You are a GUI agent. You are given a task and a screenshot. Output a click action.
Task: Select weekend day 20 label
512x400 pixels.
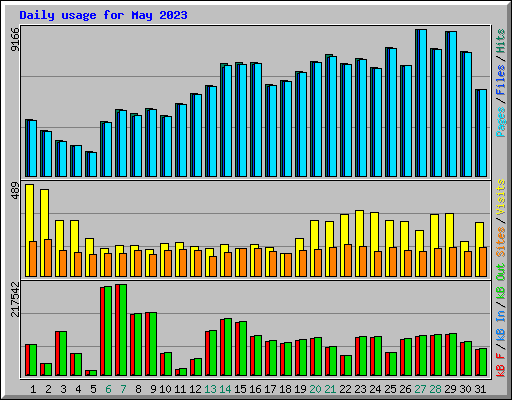tap(315, 389)
